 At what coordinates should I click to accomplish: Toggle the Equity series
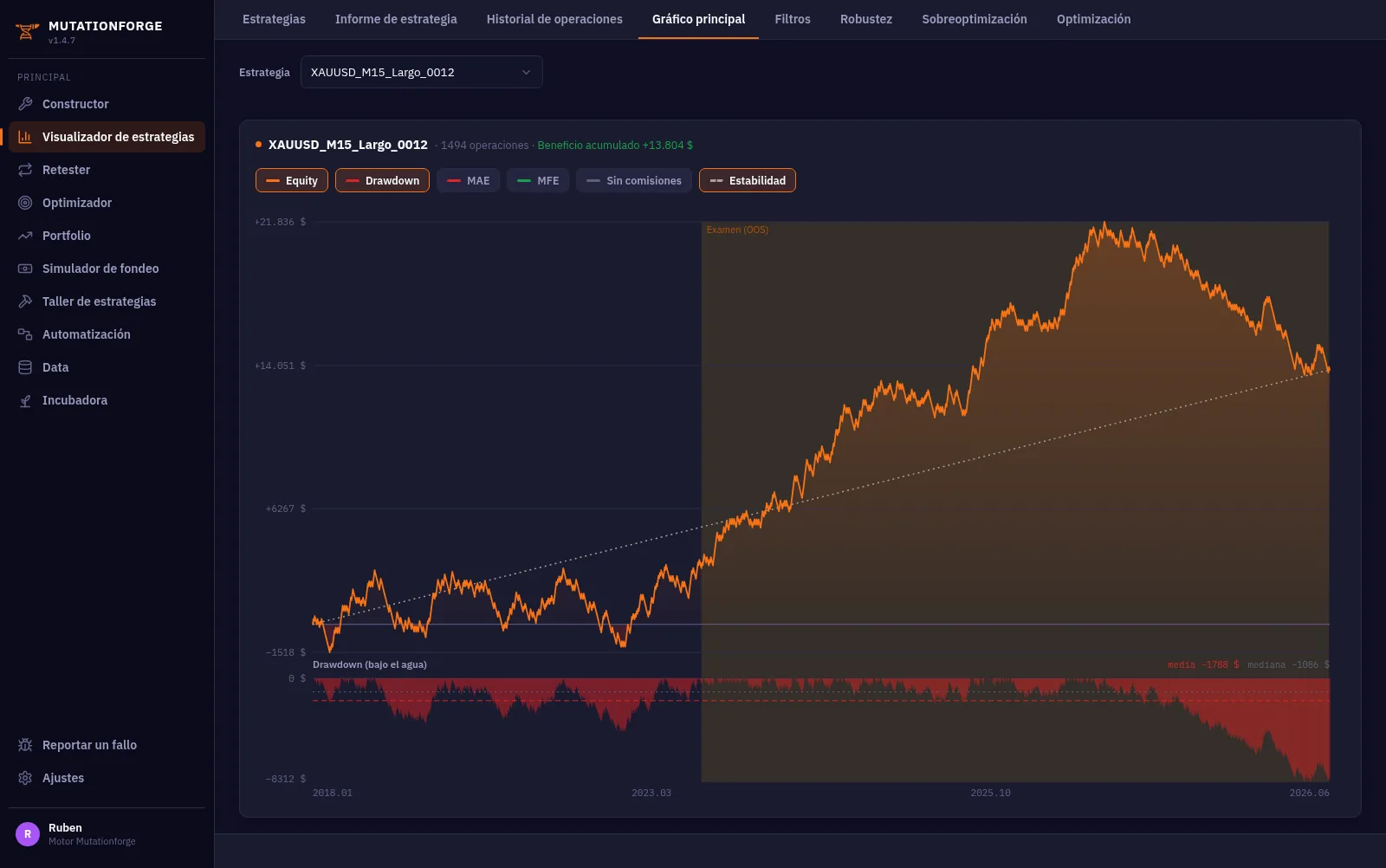tap(292, 180)
